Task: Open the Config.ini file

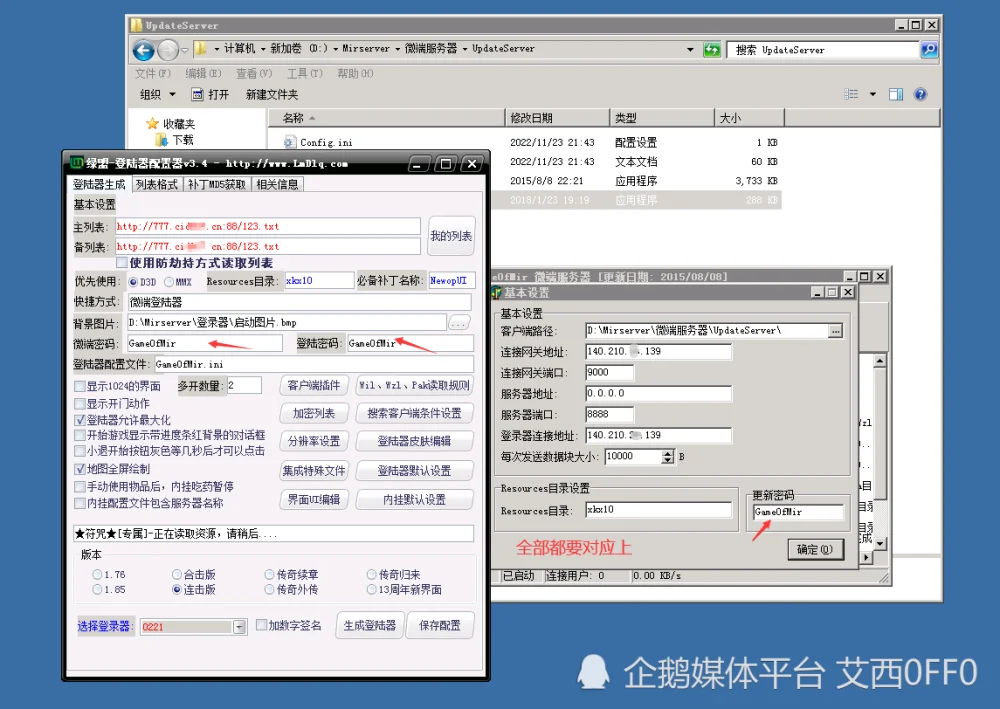Action: (x=325, y=143)
